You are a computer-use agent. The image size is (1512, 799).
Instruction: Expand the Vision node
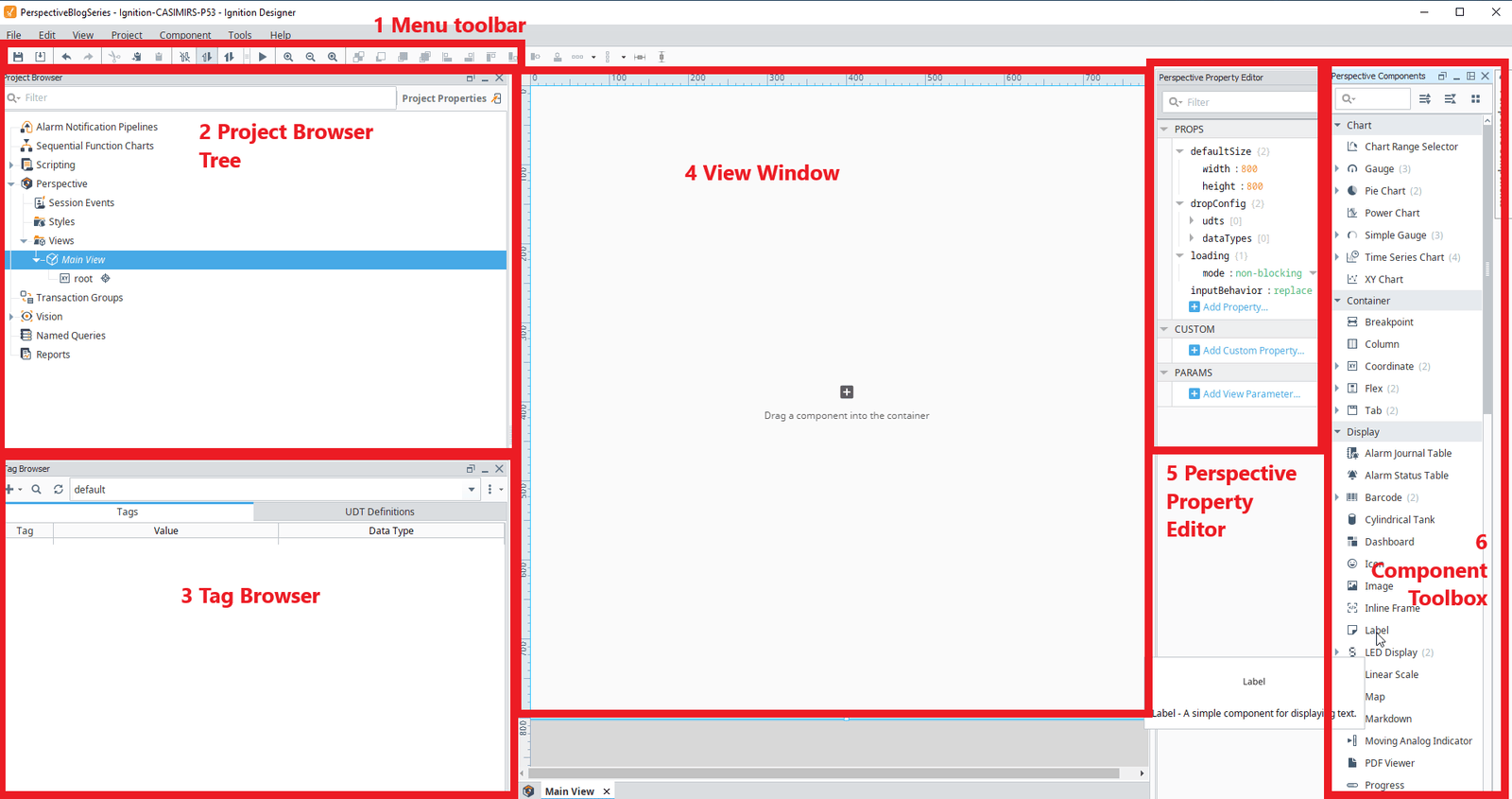pos(11,317)
